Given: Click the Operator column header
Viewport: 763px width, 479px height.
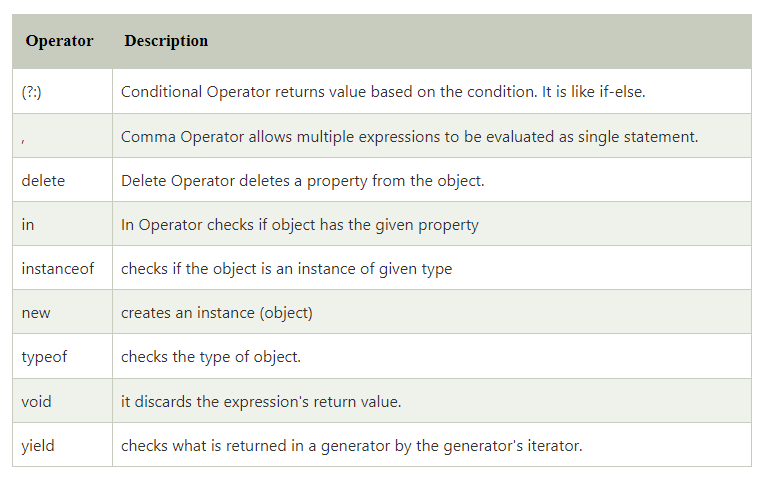Looking at the screenshot, I should click(x=59, y=41).
